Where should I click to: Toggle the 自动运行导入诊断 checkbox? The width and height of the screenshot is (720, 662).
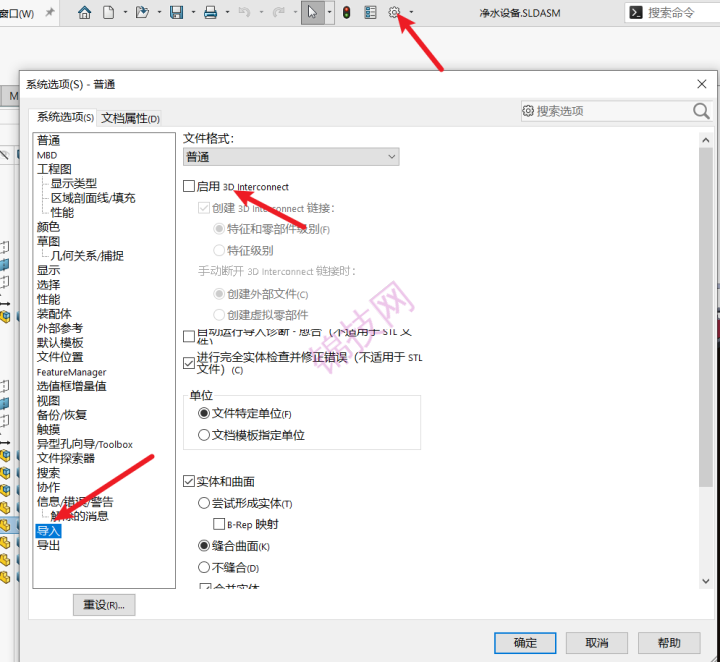[x=189, y=337]
